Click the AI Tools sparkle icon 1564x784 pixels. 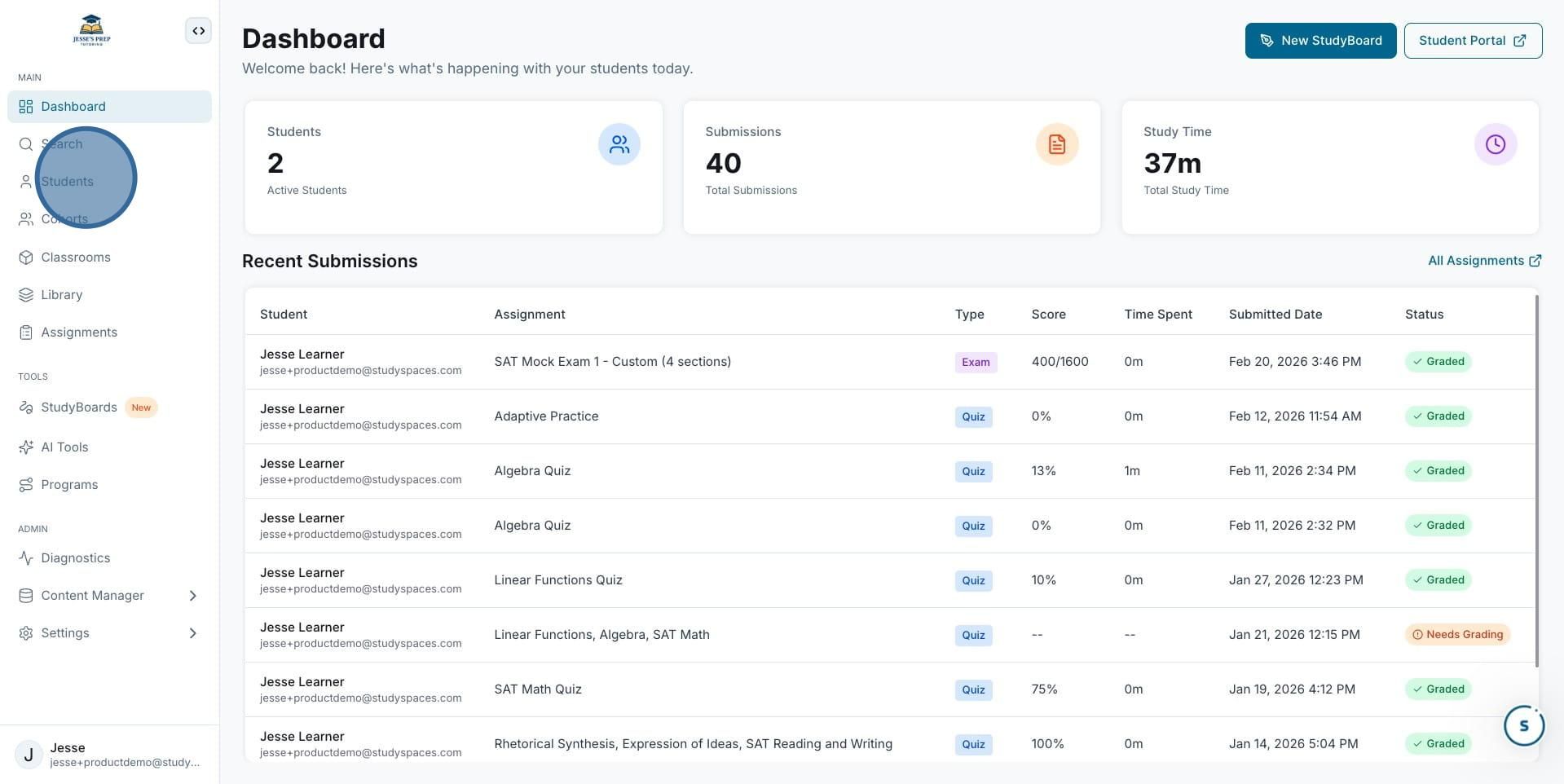(x=26, y=447)
